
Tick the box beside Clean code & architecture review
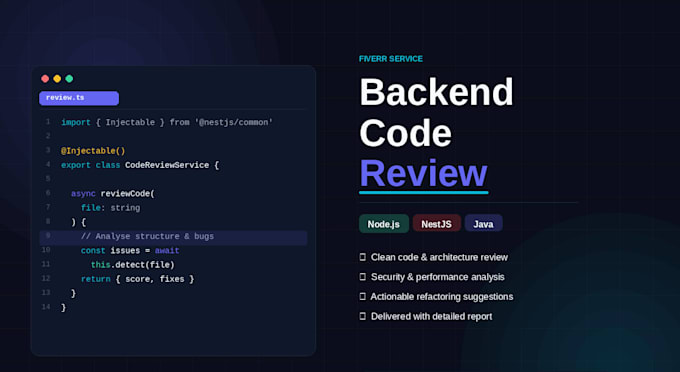coord(363,257)
